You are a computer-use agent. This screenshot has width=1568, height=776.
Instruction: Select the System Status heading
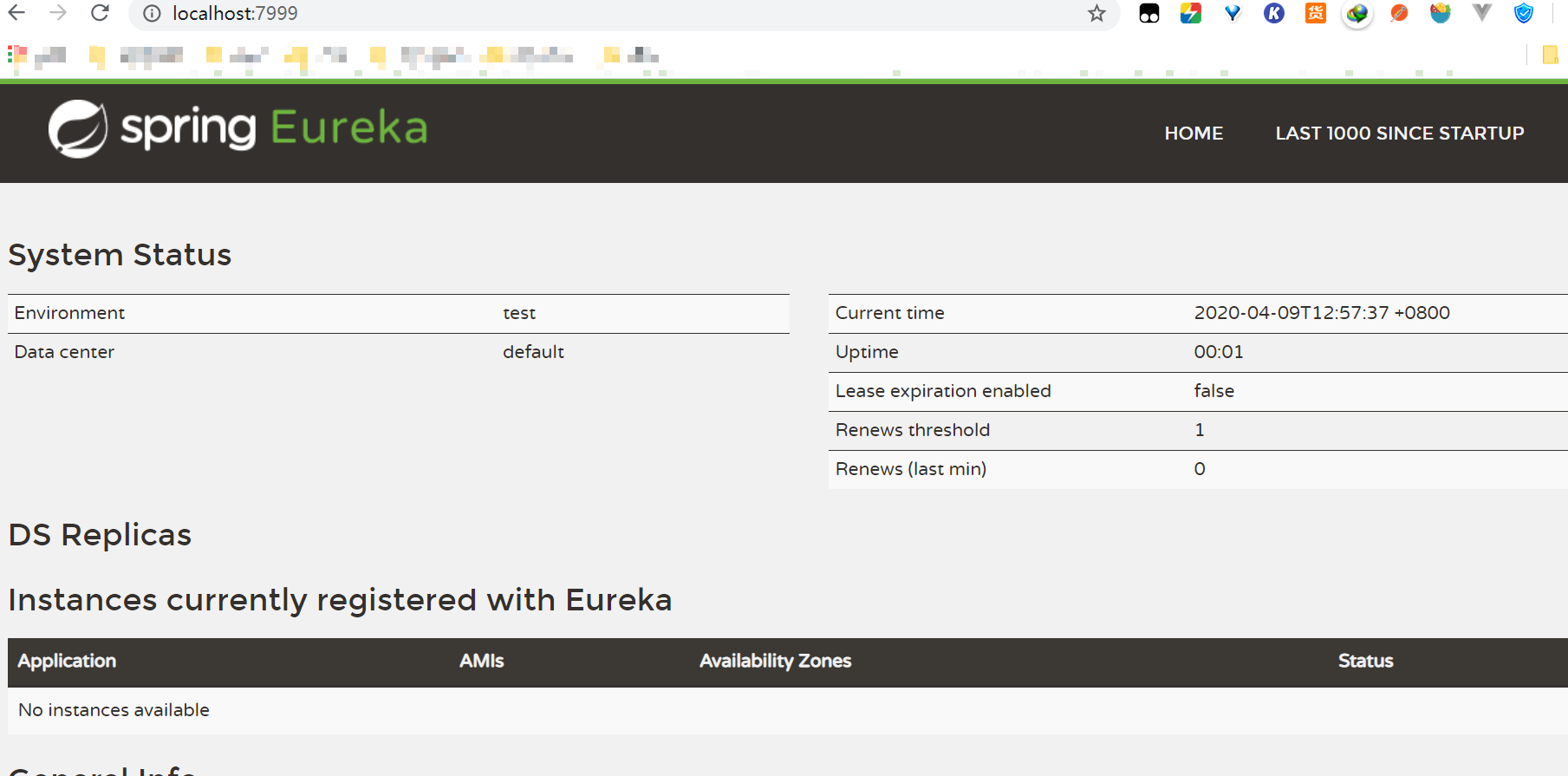[120, 255]
